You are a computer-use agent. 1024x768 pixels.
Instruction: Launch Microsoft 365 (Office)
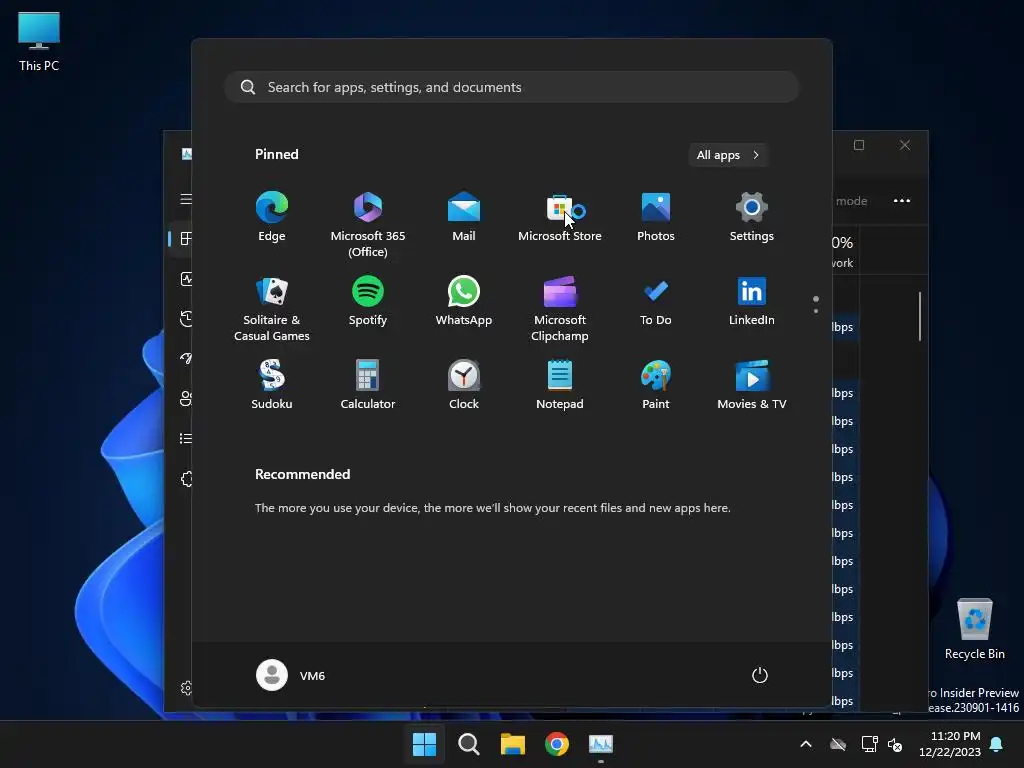[x=368, y=225]
